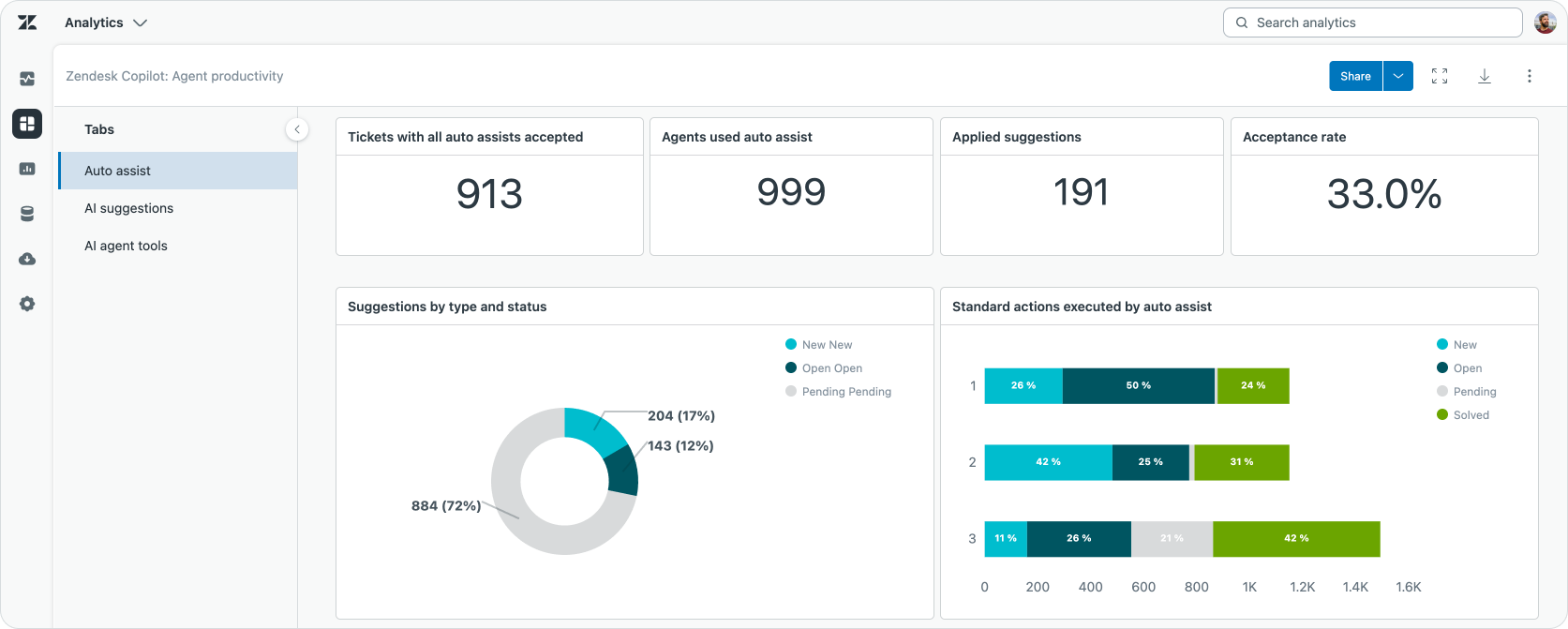Toggle the Solved legend entry in bar chart

tap(1463, 415)
